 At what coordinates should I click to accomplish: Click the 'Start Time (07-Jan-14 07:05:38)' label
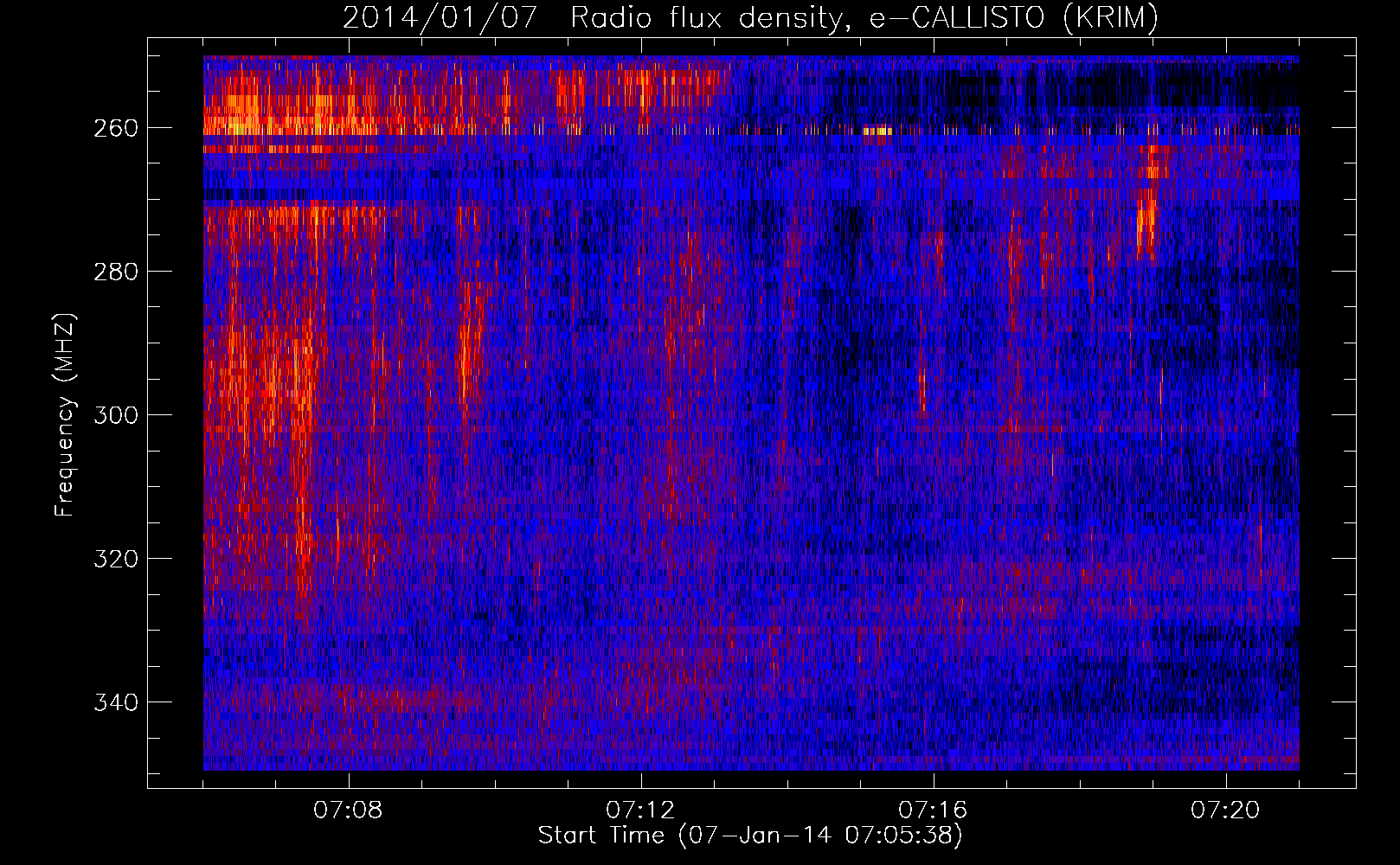tap(750, 836)
